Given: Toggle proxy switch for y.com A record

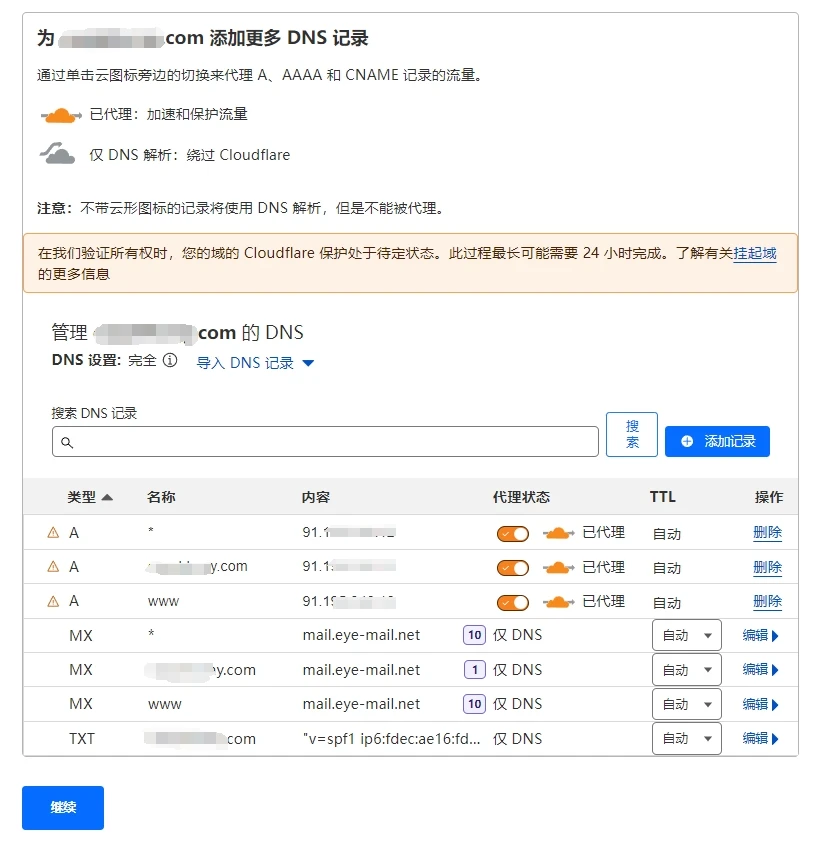Looking at the screenshot, I should [512, 568].
